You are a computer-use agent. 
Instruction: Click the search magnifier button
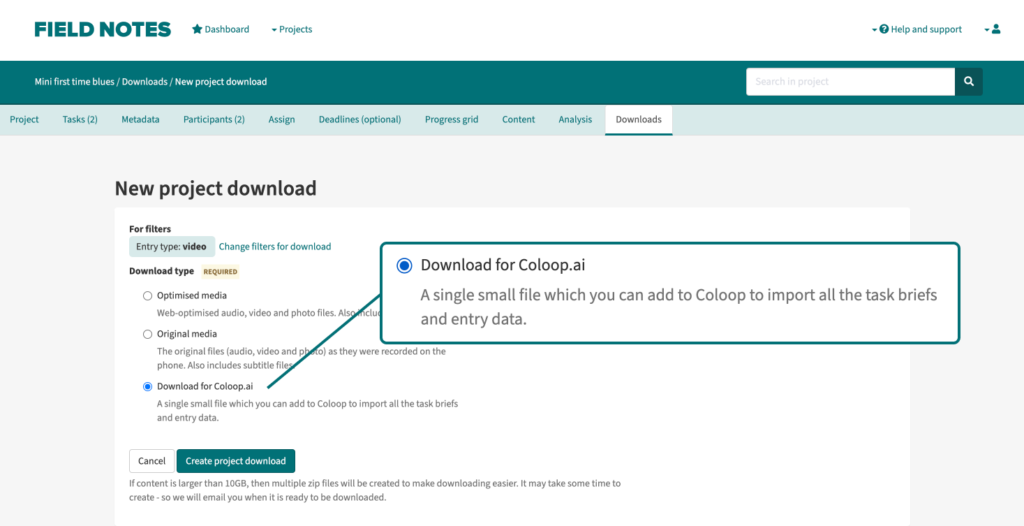pyautogui.click(x=968, y=82)
